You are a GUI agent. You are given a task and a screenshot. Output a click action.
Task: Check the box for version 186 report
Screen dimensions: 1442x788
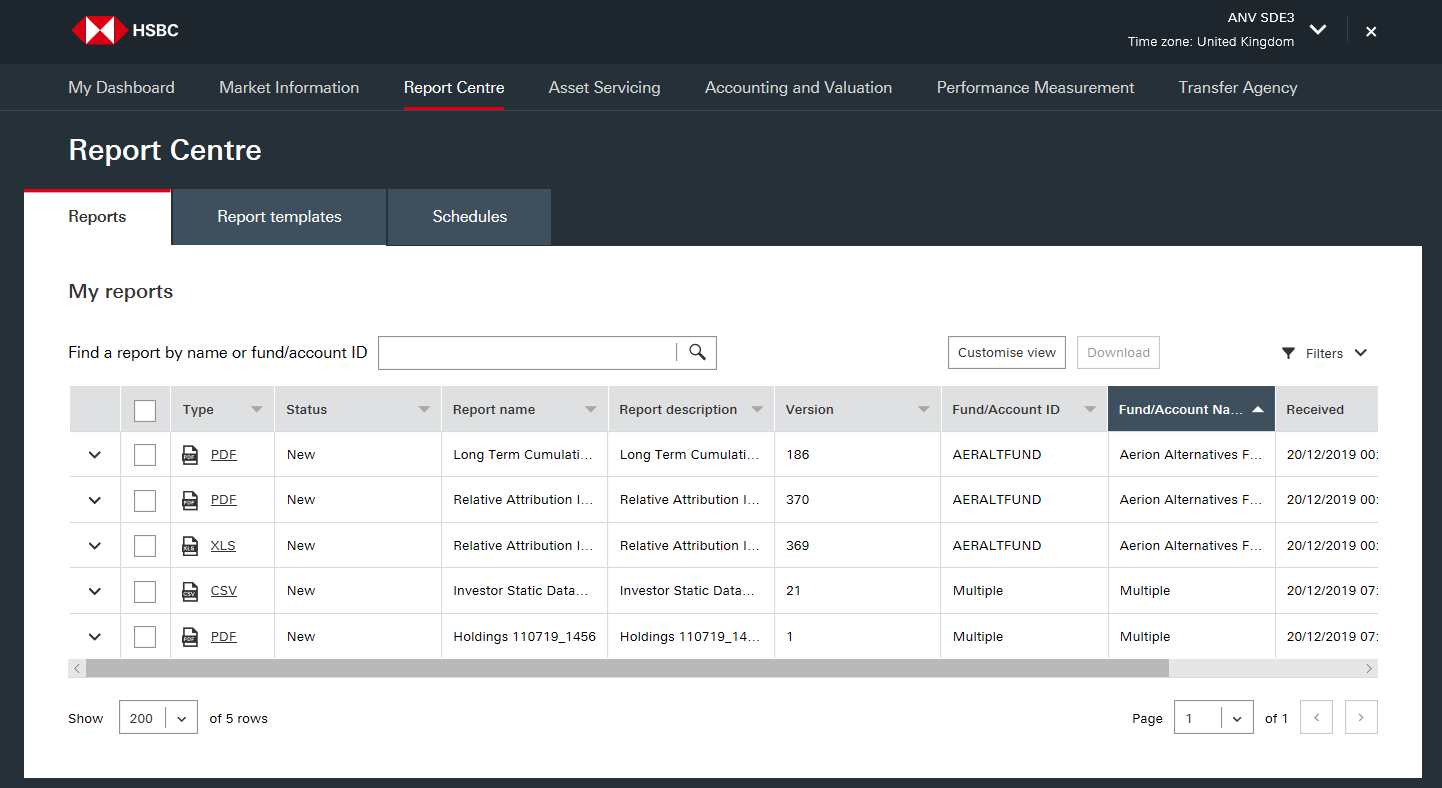point(145,455)
